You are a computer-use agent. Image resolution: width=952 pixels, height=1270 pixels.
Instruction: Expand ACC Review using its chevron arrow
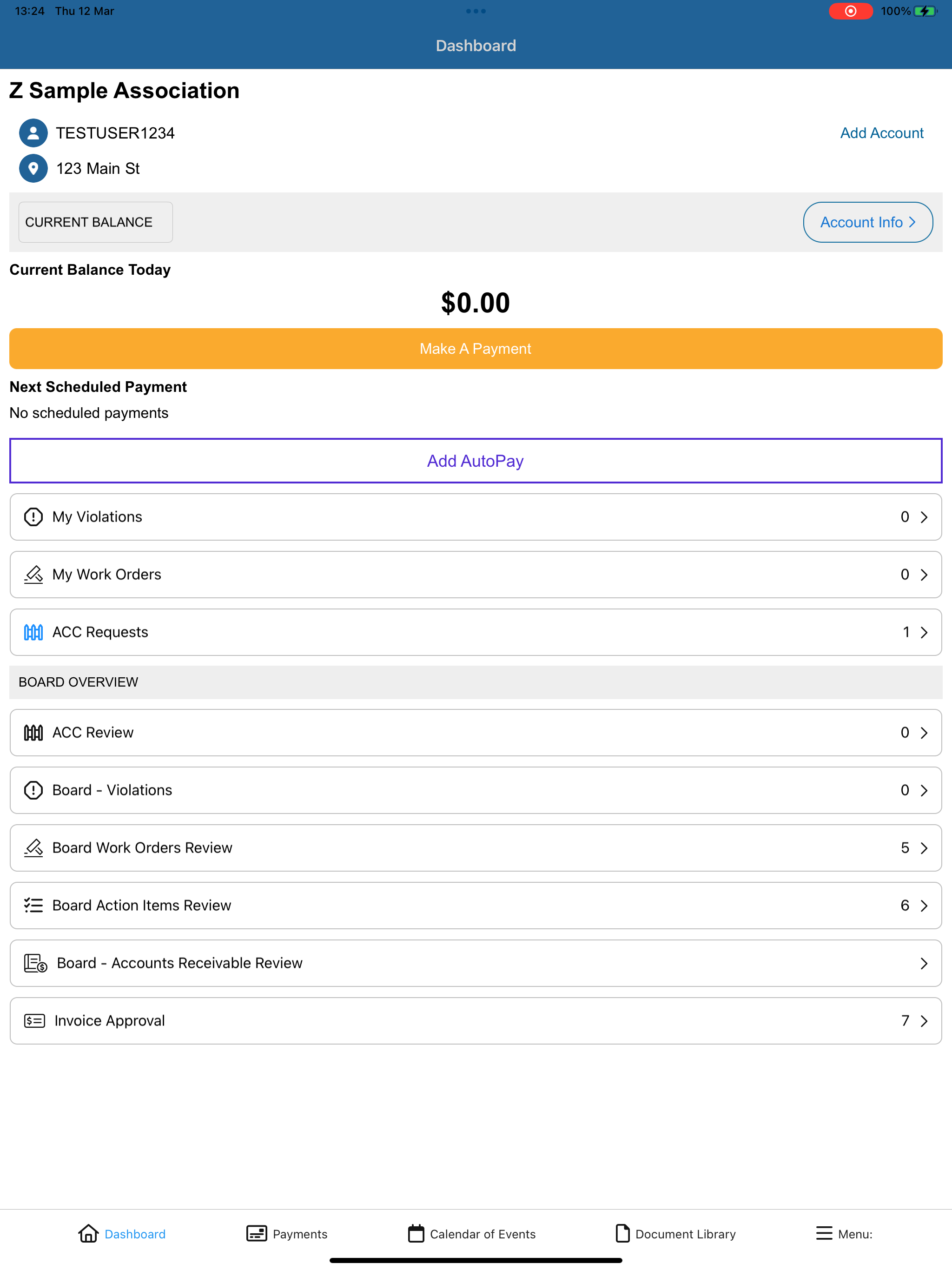point(924,733)
